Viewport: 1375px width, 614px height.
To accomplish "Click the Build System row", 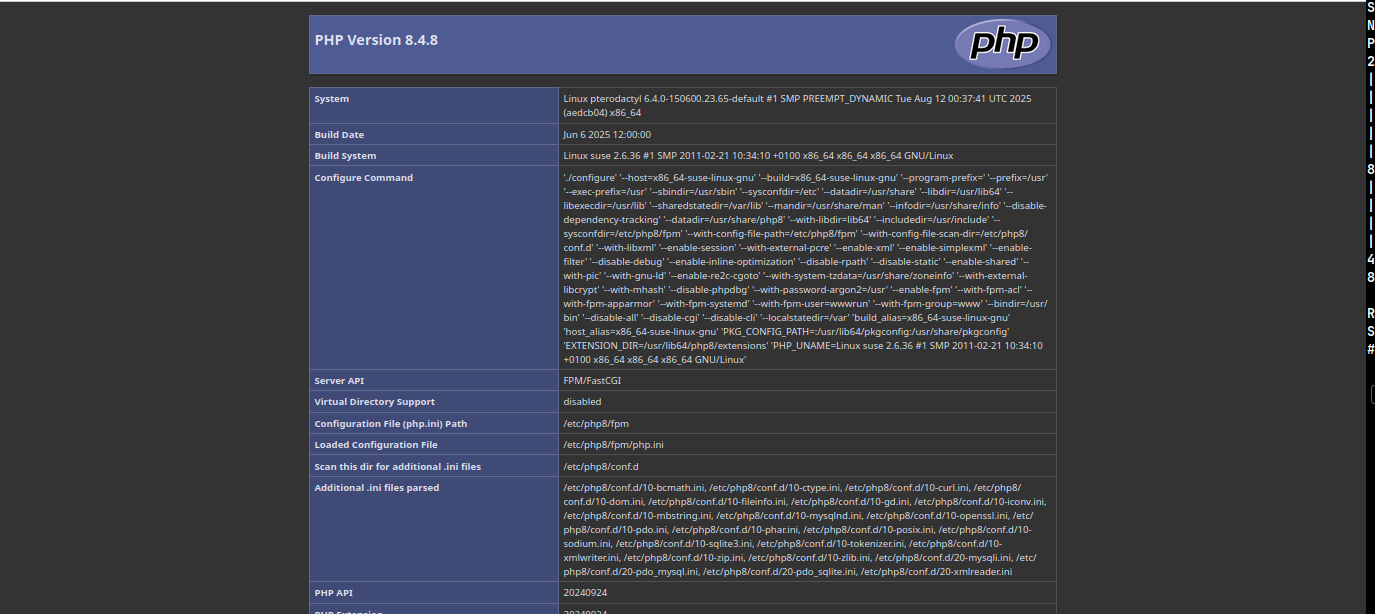I will coord(345,155).
